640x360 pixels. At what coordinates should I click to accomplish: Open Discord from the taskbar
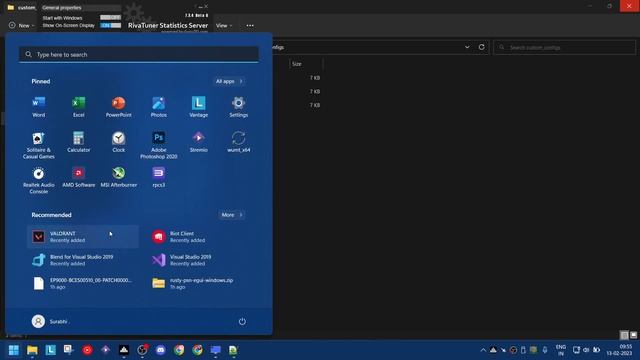161,350
